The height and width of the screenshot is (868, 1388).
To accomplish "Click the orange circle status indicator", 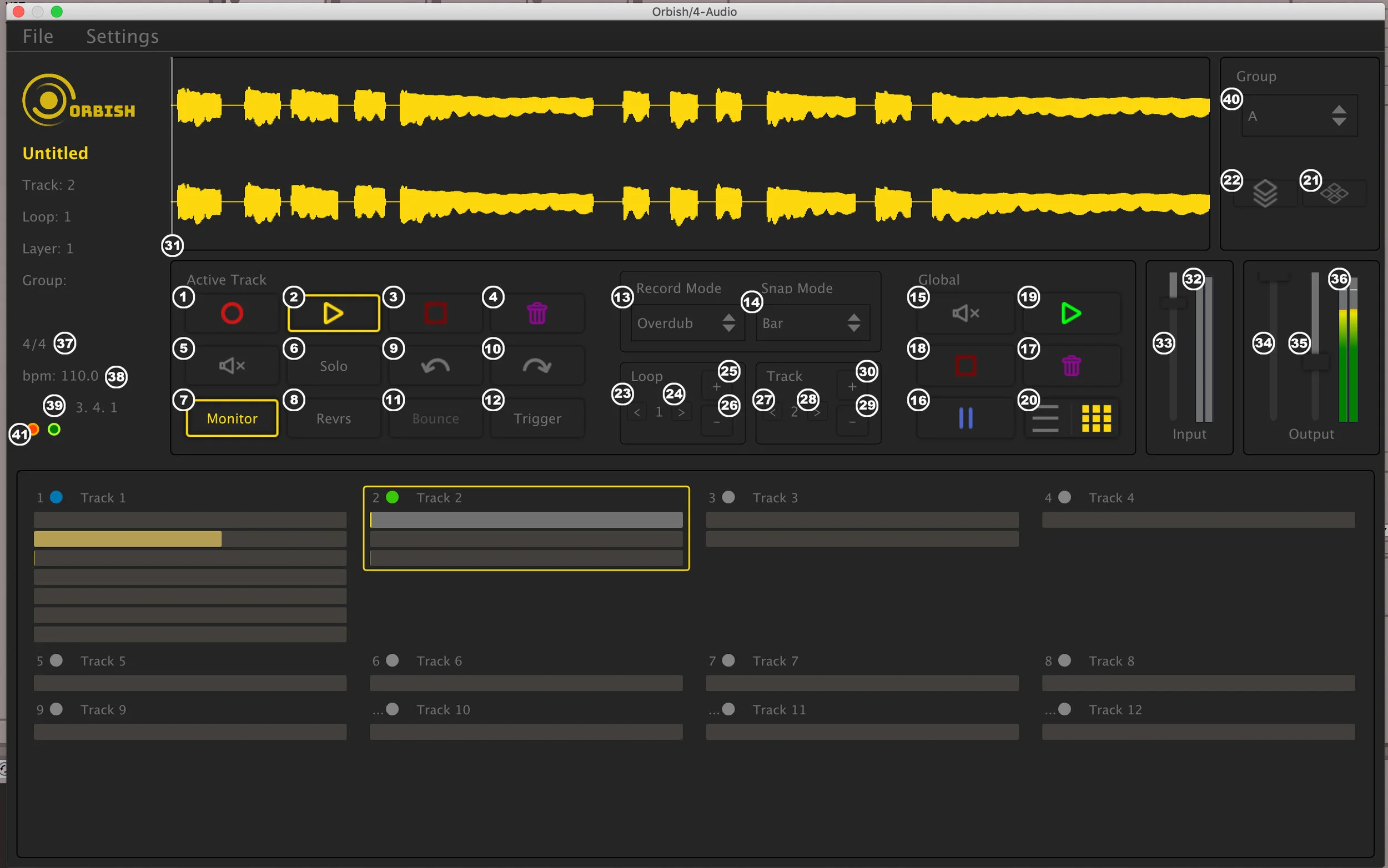I will point(33,429).
